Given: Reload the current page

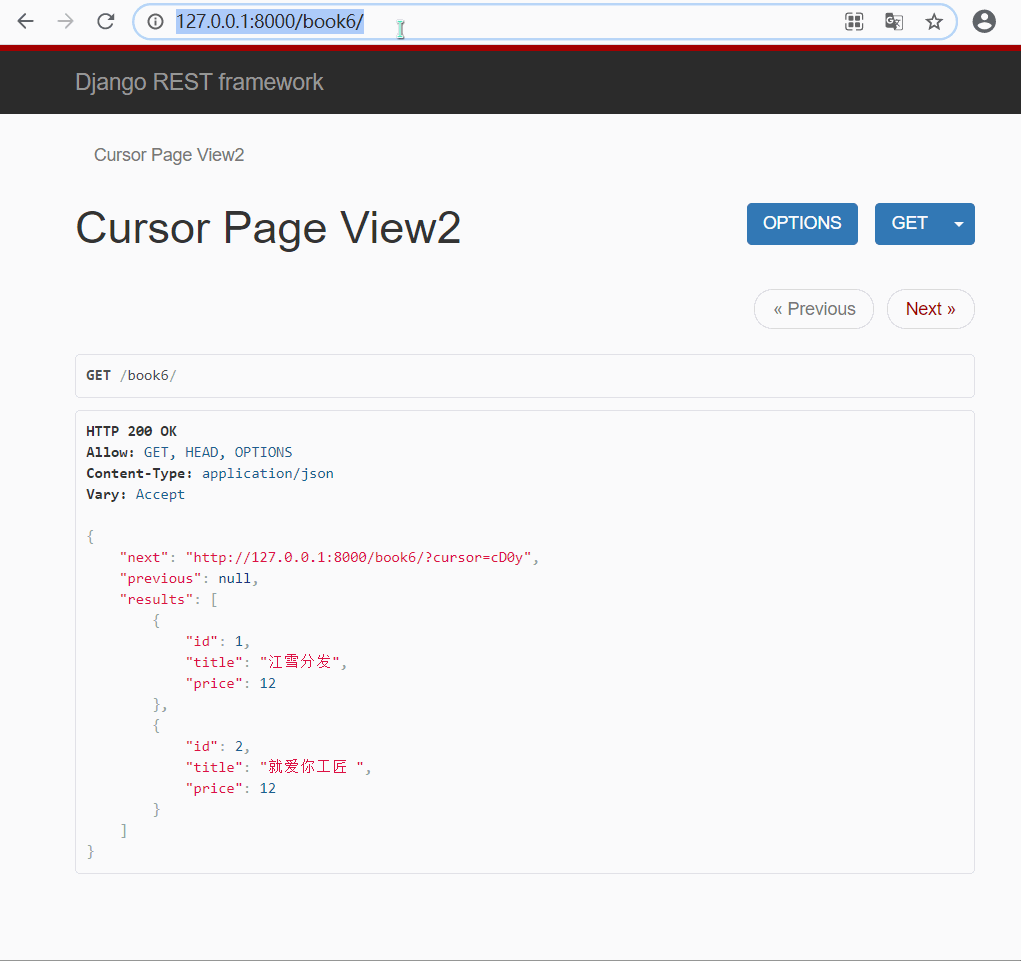Looking at the screenshot, I should (106, 22).
